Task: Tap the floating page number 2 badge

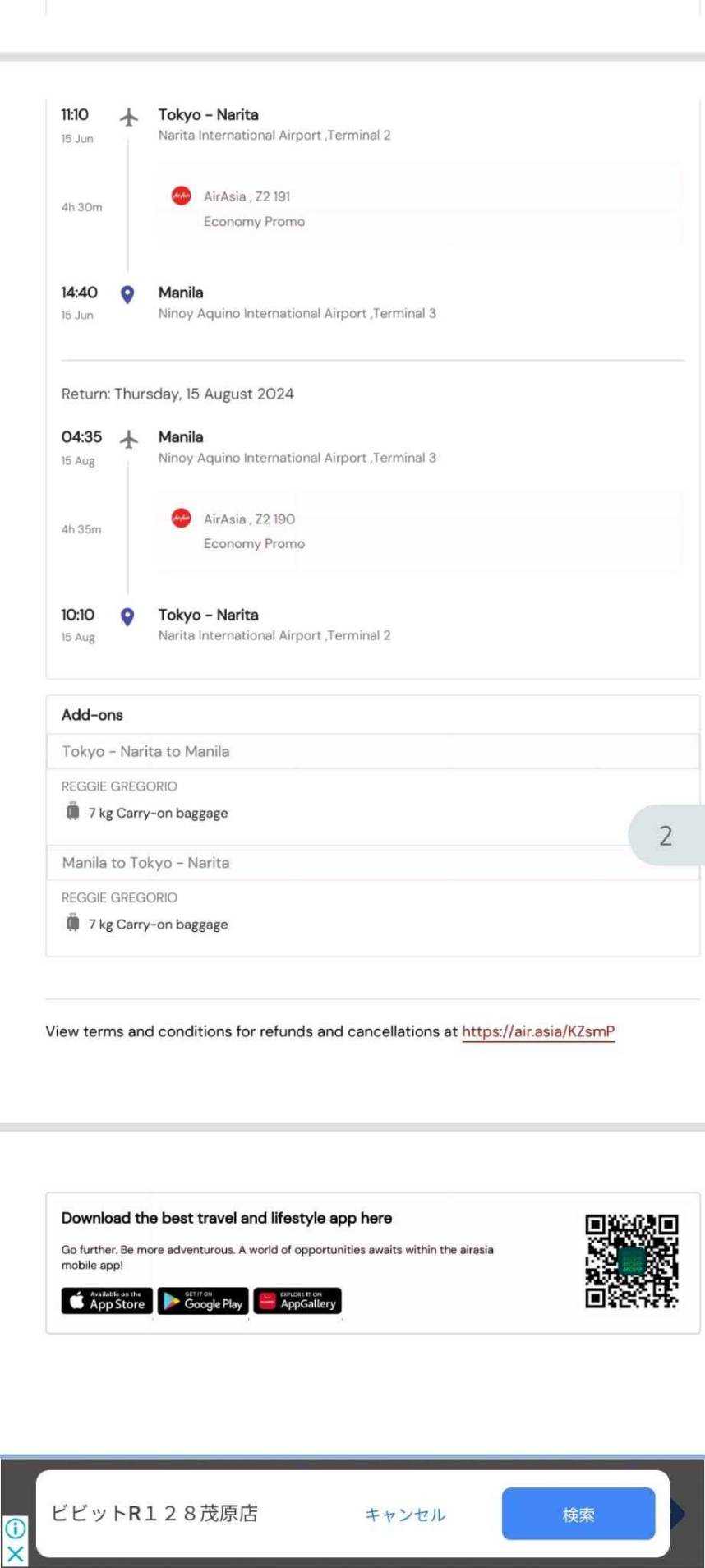Action: pos(666,835)
